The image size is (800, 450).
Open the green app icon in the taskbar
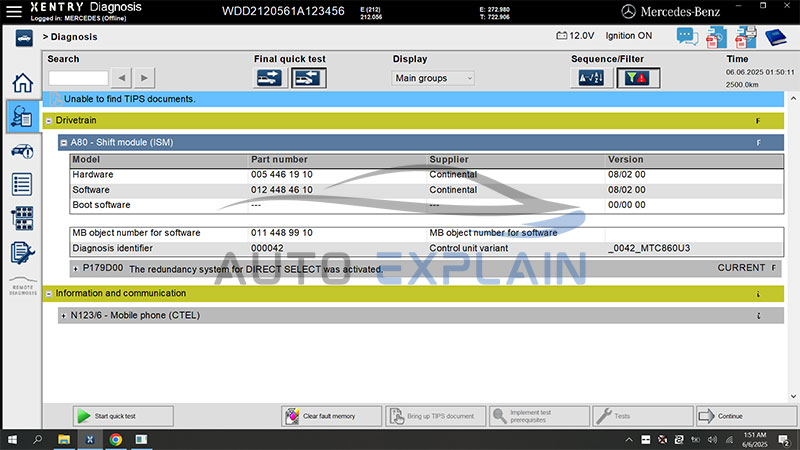[141, 439]
